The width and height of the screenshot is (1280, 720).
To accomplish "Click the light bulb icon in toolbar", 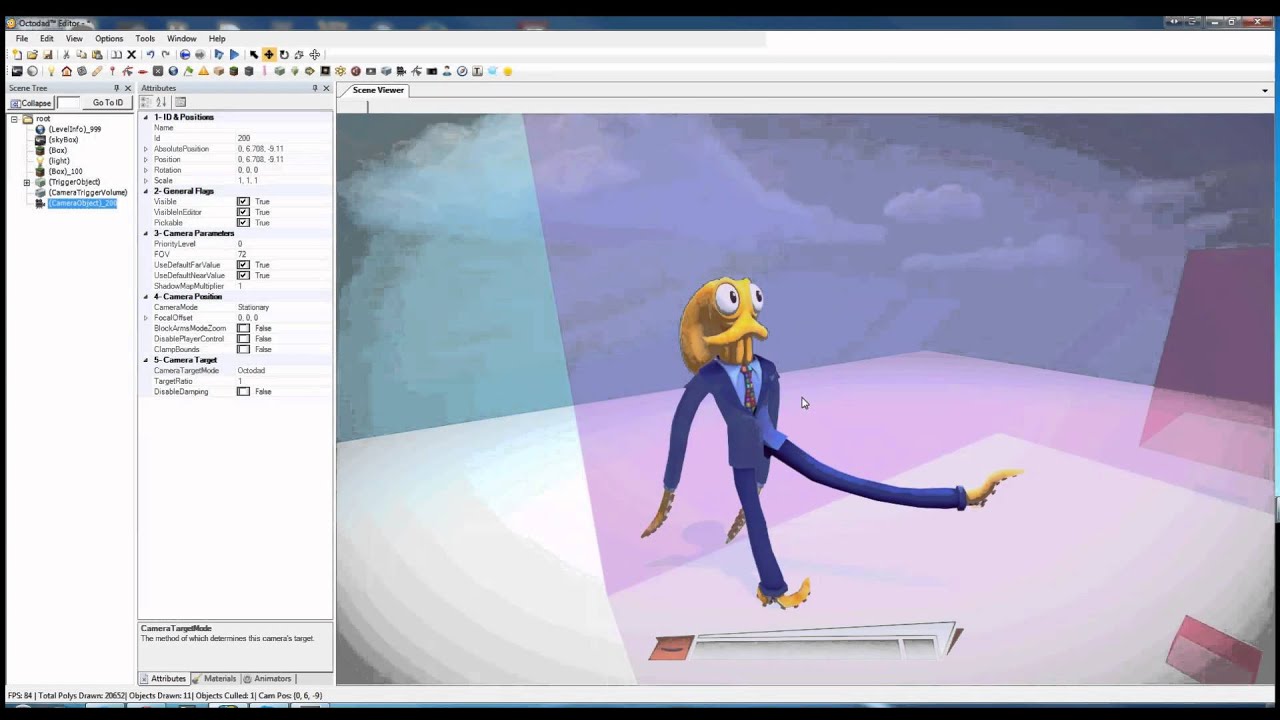I will 51,71.
